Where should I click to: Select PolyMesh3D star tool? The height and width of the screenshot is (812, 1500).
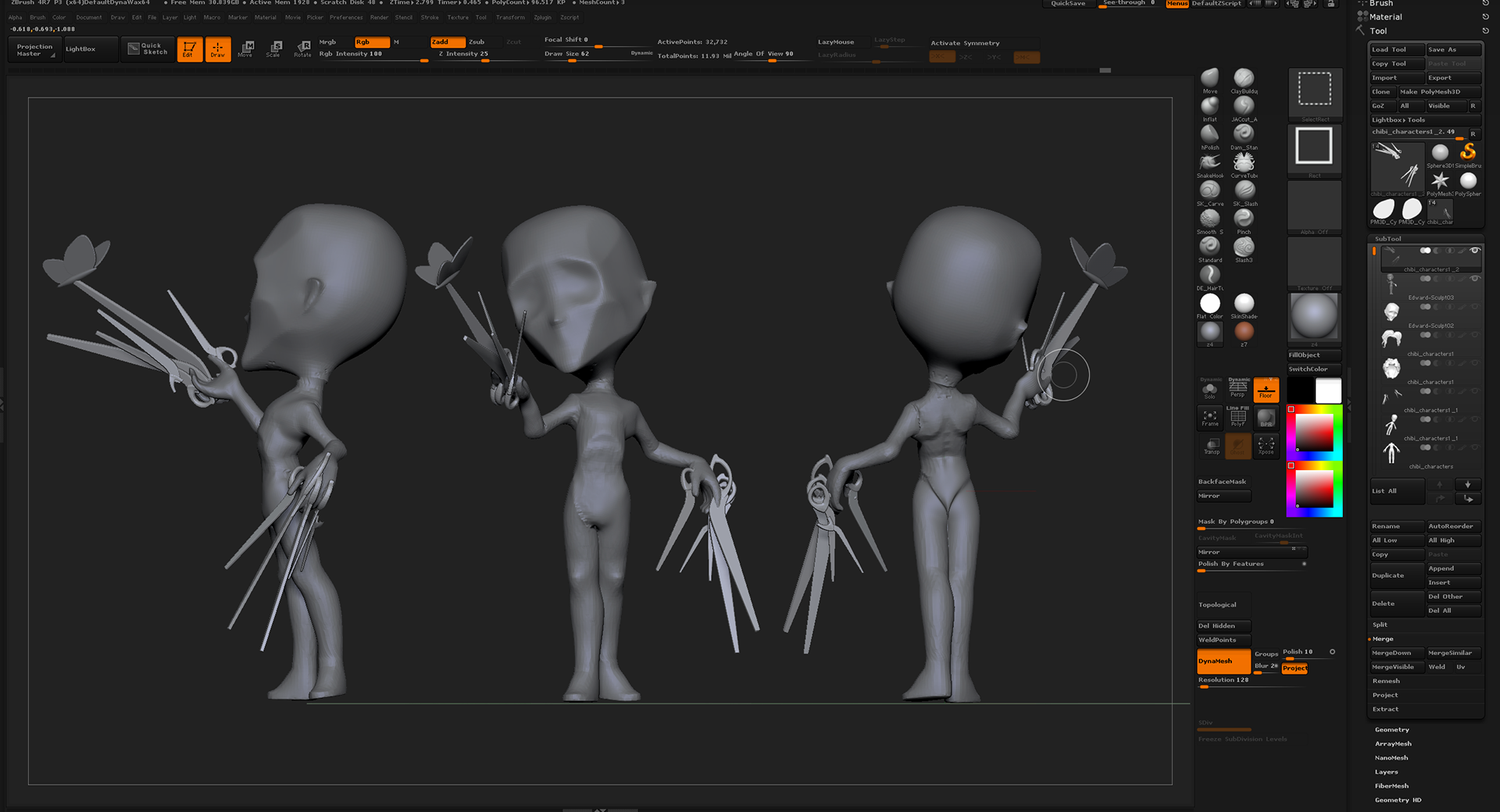point(1440,183)
